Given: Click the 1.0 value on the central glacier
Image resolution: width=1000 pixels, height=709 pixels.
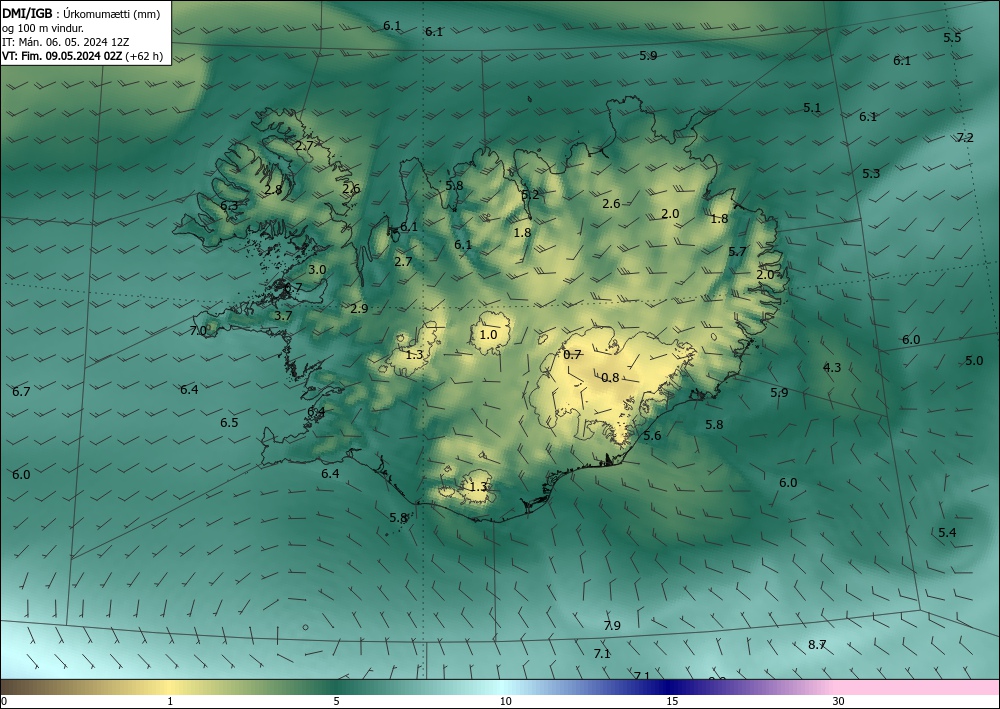Looking at the screenshot, I should [489, 334].
